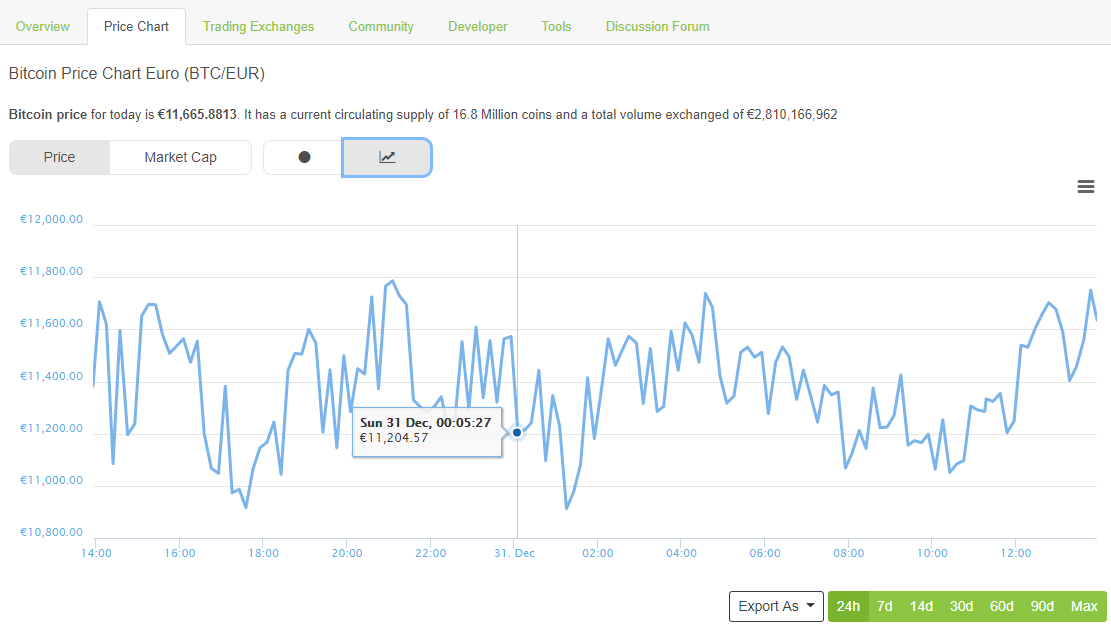Image resolution: width=1111 pixels, height=626 pixels.
Task: Click the 06:00 x-axis label
Action: tap(765, 553)
